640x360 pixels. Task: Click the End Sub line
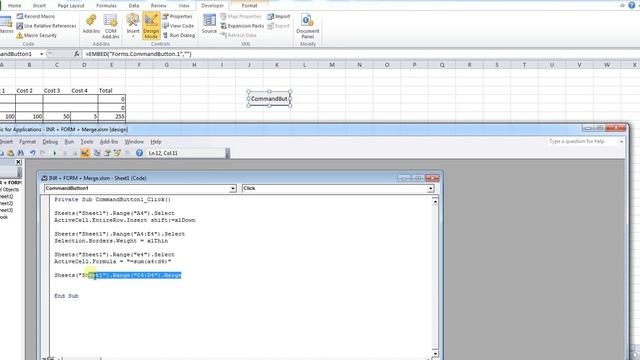66,296
